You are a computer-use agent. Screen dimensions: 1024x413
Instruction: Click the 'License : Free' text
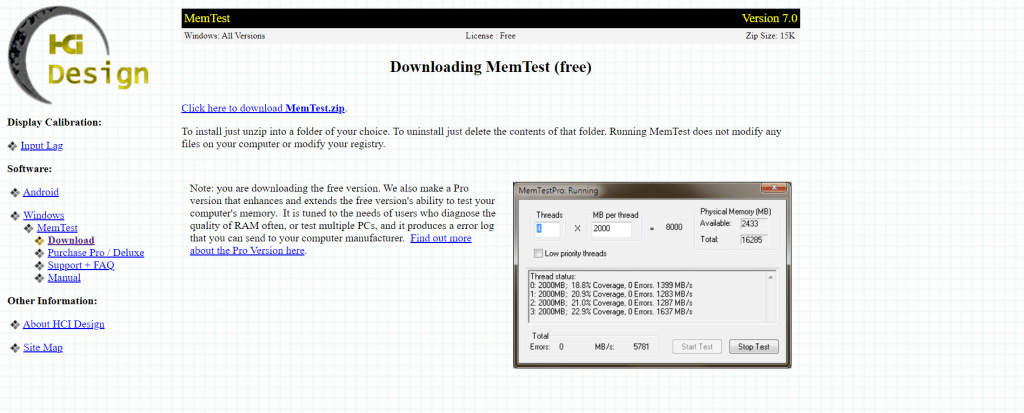click(490, 36)
